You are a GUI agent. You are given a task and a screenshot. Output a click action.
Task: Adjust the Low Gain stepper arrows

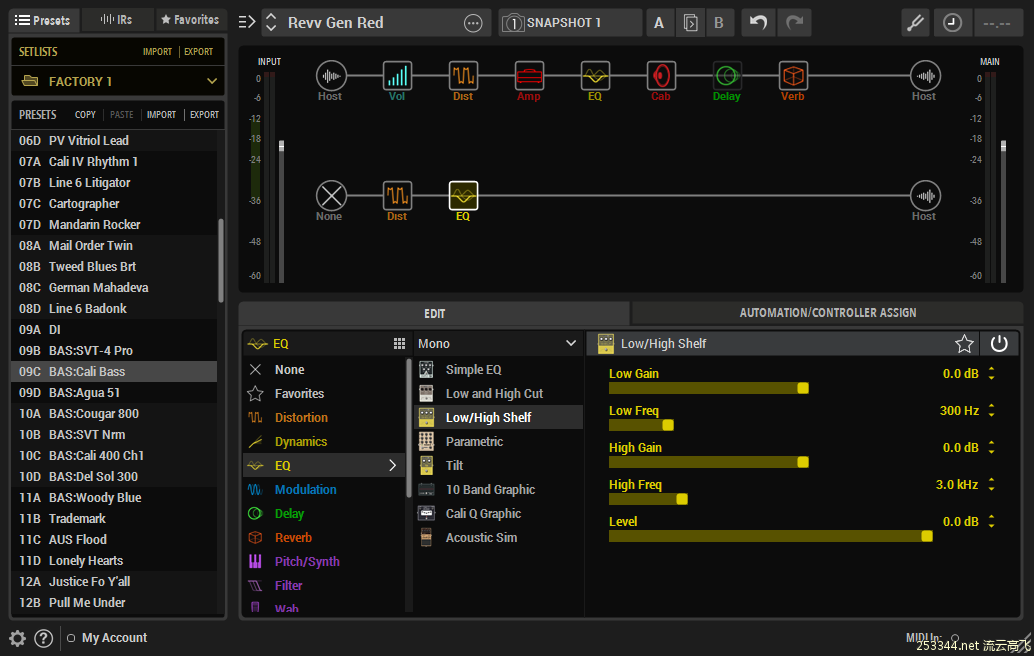(991, 374)
